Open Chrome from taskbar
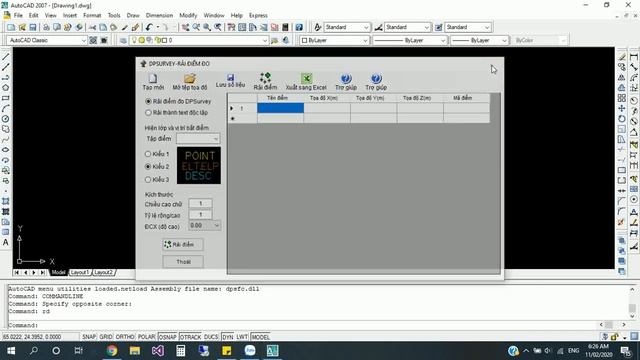 pos(112,351)
